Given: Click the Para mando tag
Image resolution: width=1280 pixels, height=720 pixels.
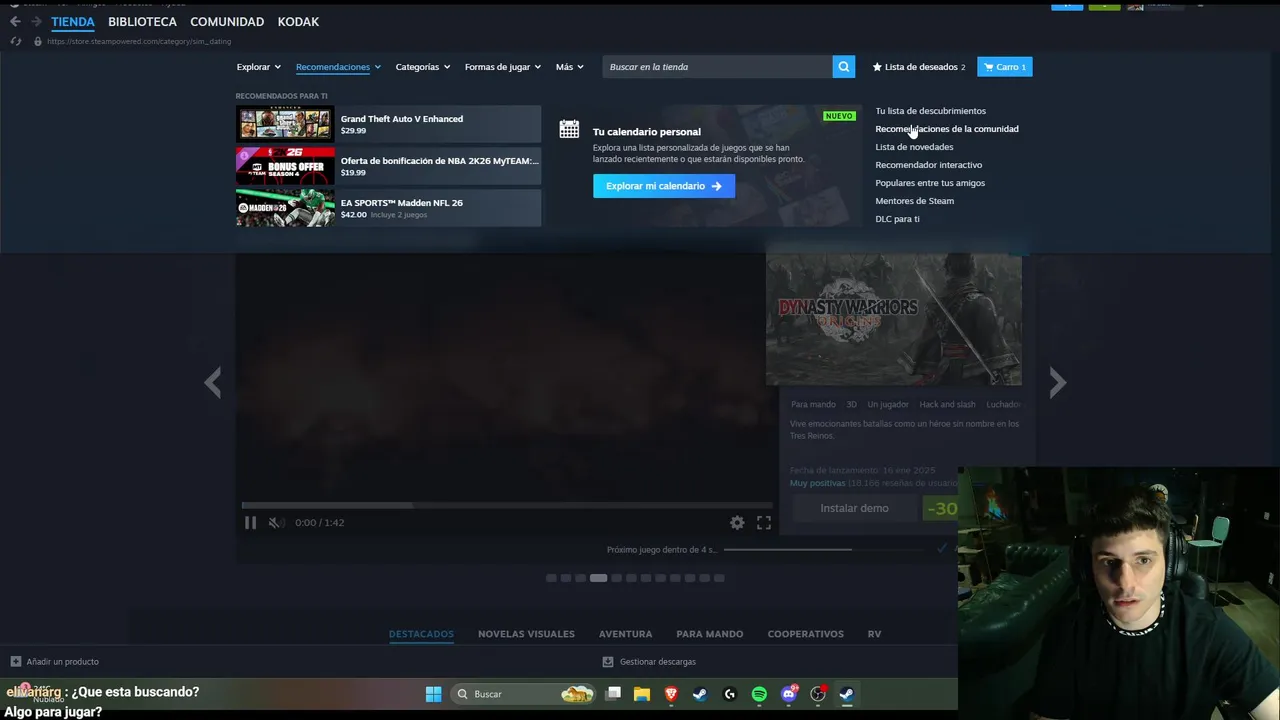Looking at the screenshot, I should tap(813, 405).
